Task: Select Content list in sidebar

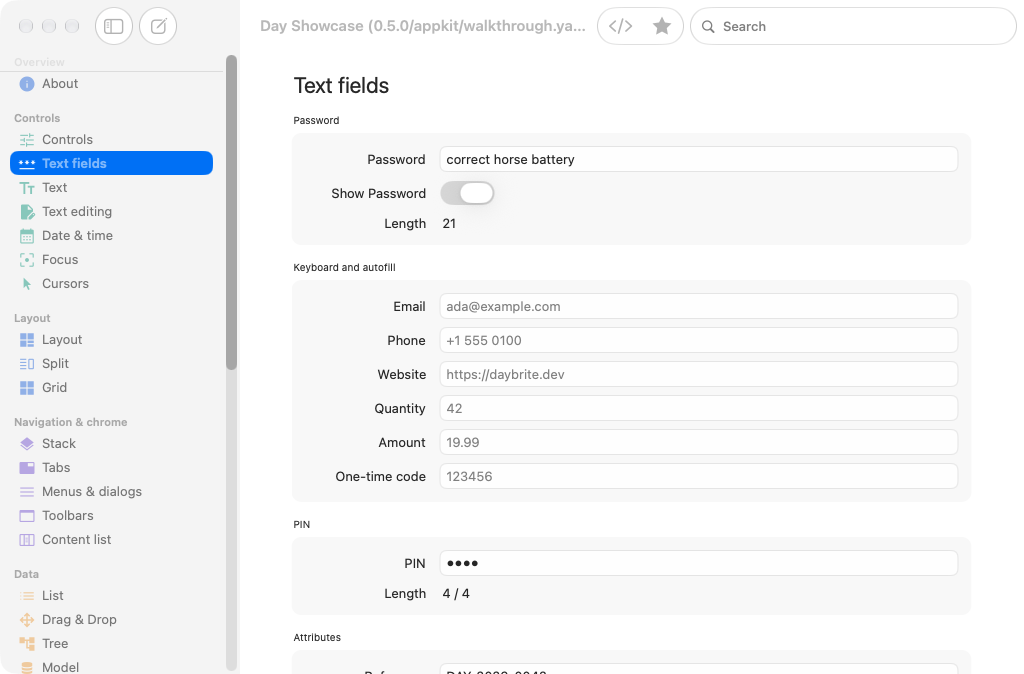Action: tap(112, 539)
